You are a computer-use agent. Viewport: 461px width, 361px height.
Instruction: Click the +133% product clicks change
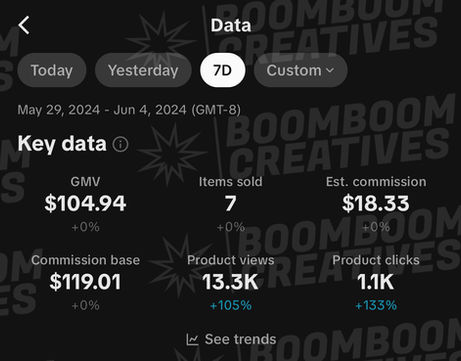tap(376, 305)
